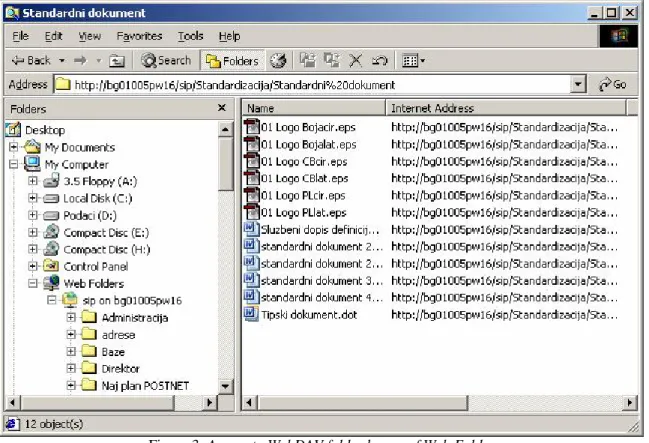This screenshot has height=443, width=649.
Task: Select the Baze folder icon
Action: 89,351
